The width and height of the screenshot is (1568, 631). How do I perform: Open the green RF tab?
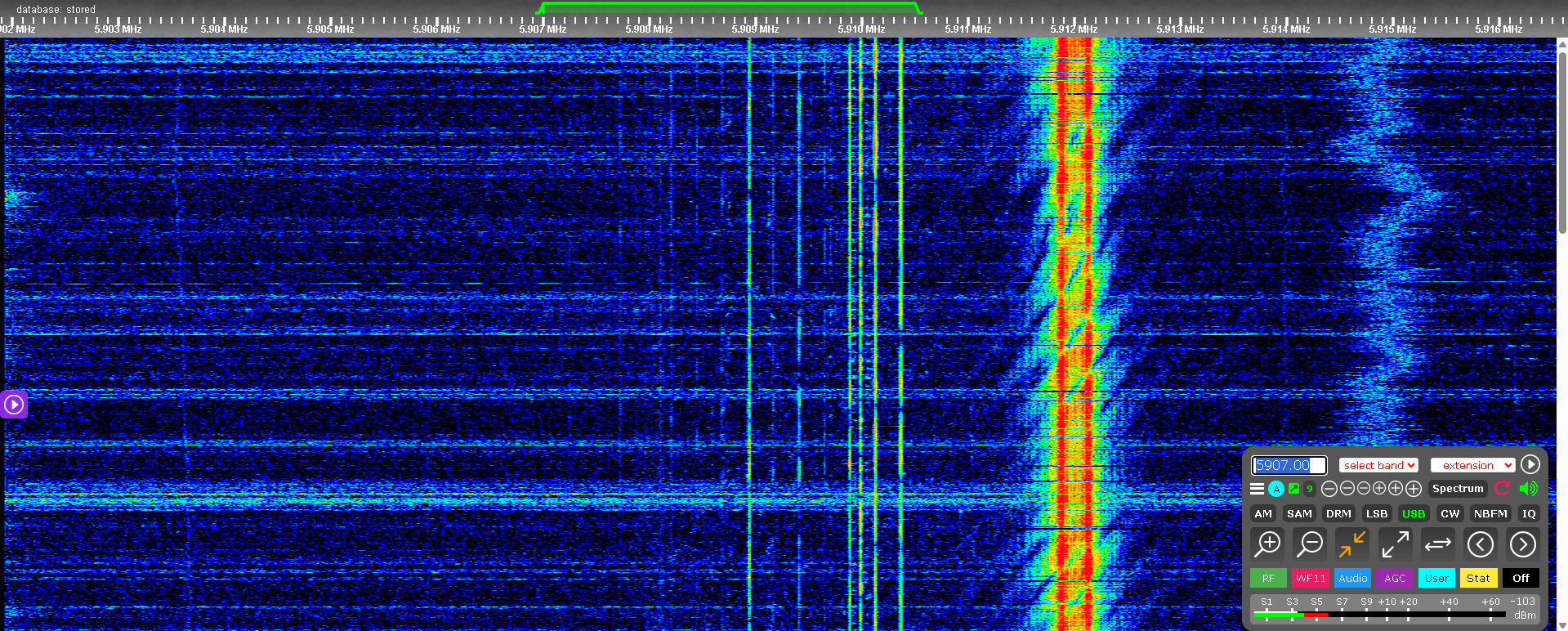pos(1268,578)
